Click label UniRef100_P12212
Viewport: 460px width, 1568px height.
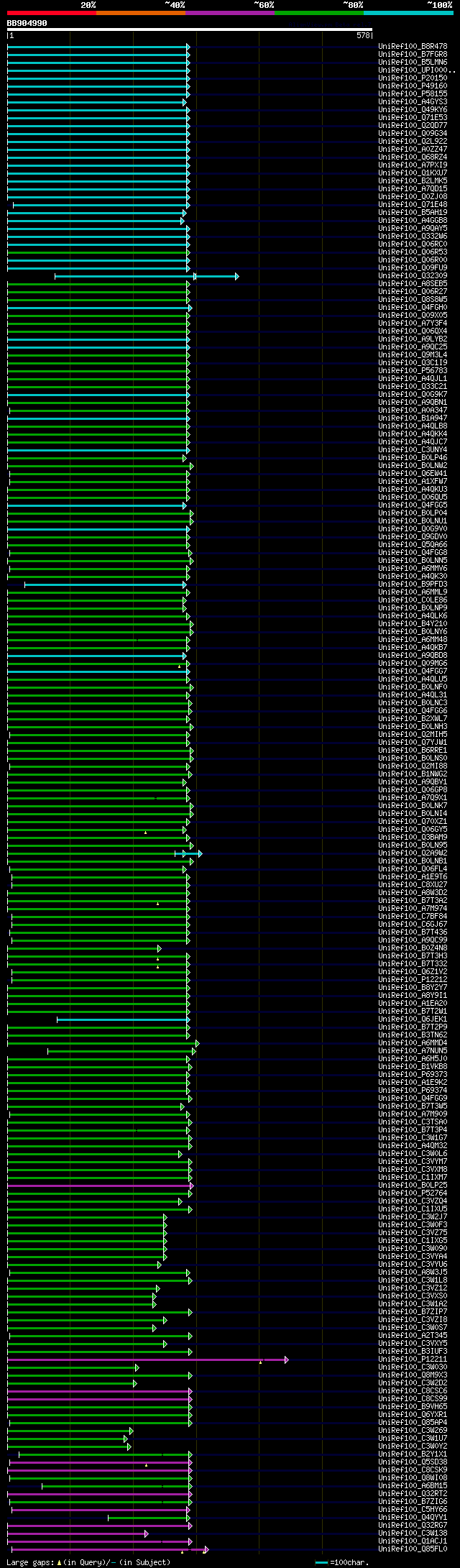click(x=413, y=979)
